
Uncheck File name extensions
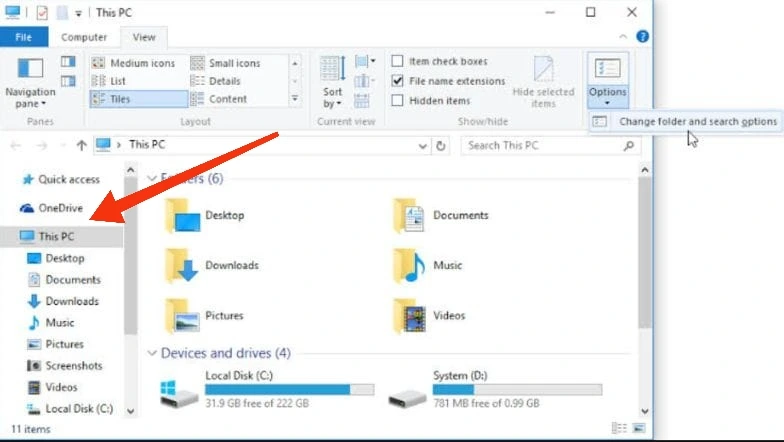(x=397, y=80)
